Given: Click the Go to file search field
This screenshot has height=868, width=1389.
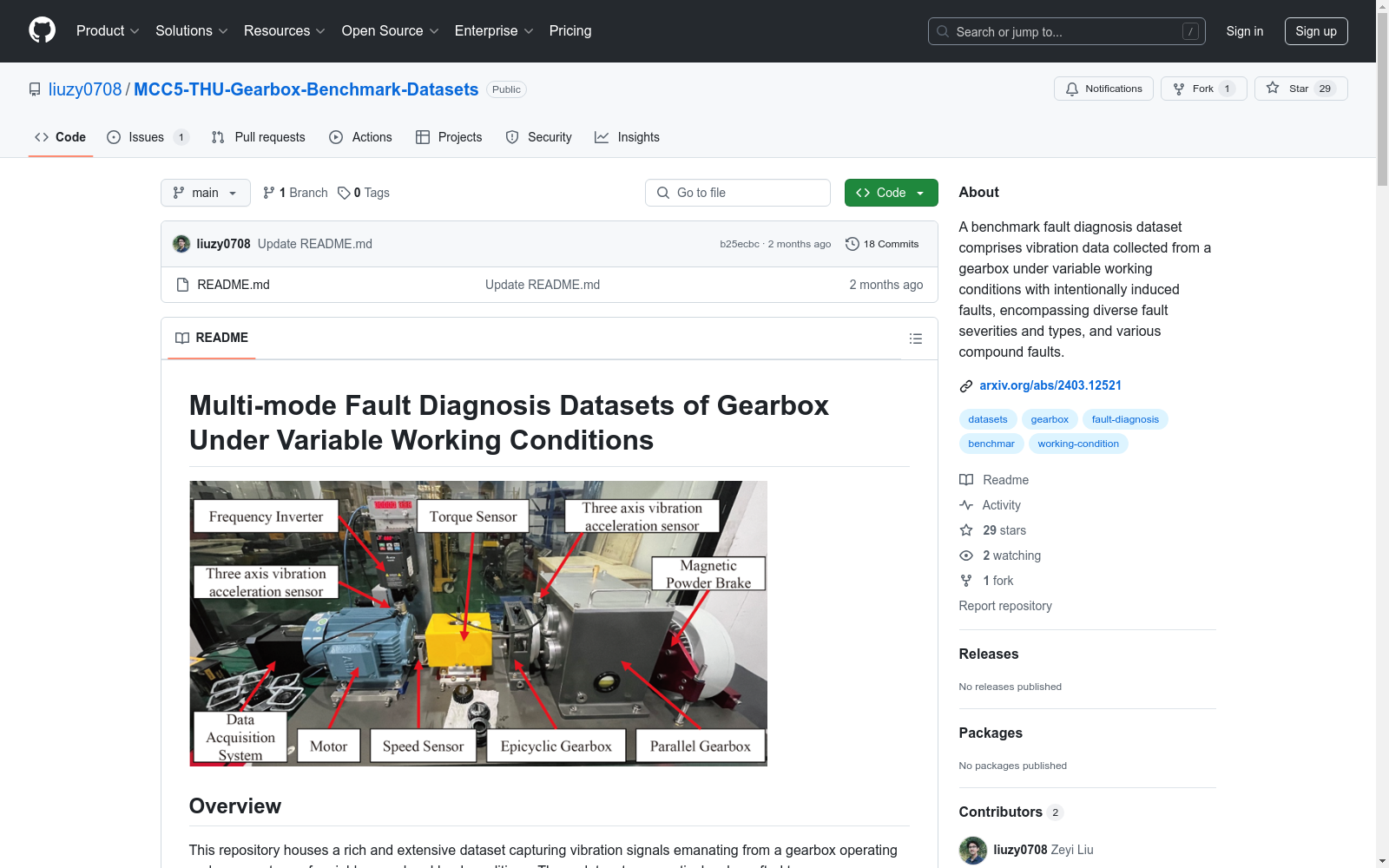Looking at the screenshot, I should click(737, 193).
